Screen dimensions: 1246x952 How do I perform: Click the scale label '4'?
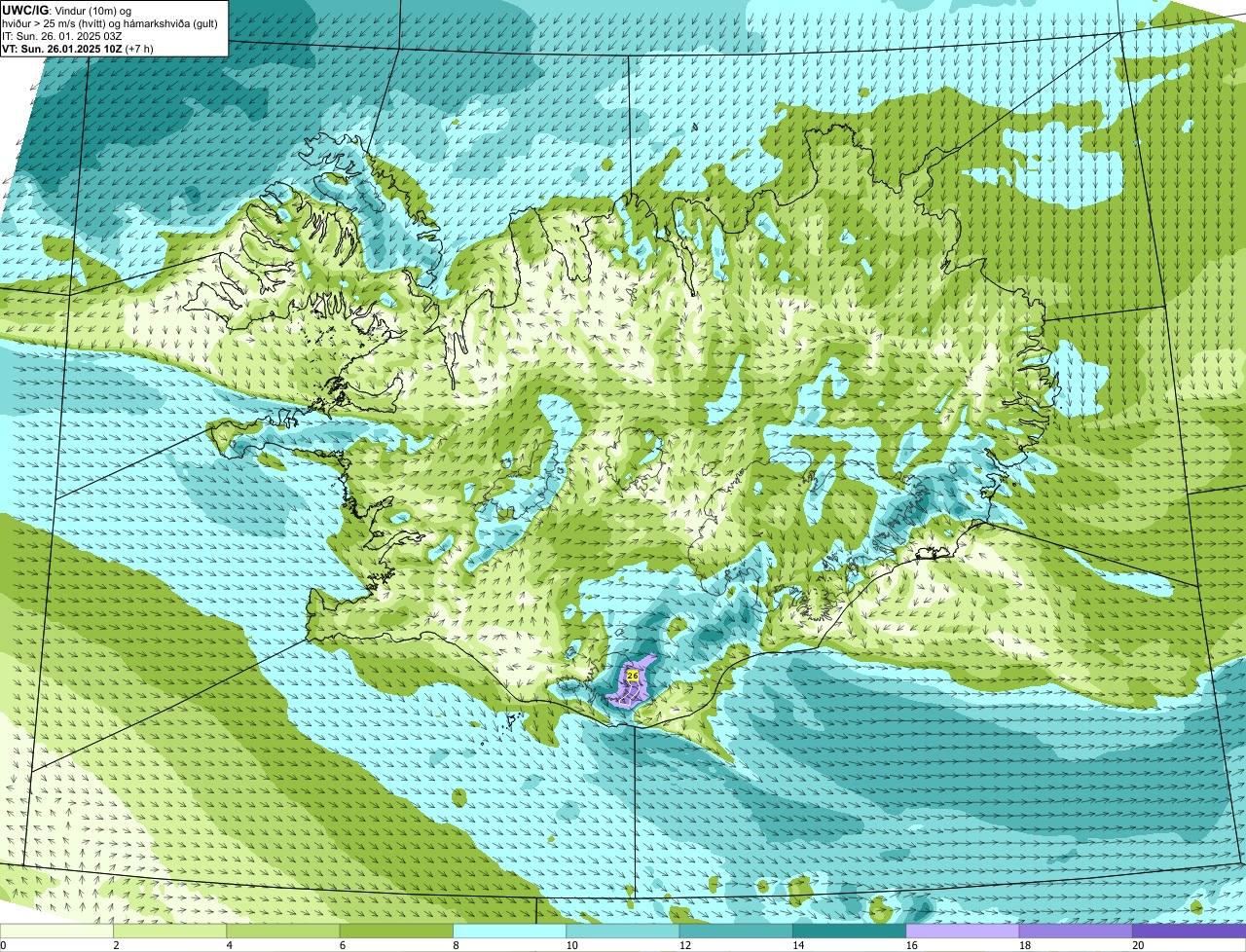(x=229, y=945)
